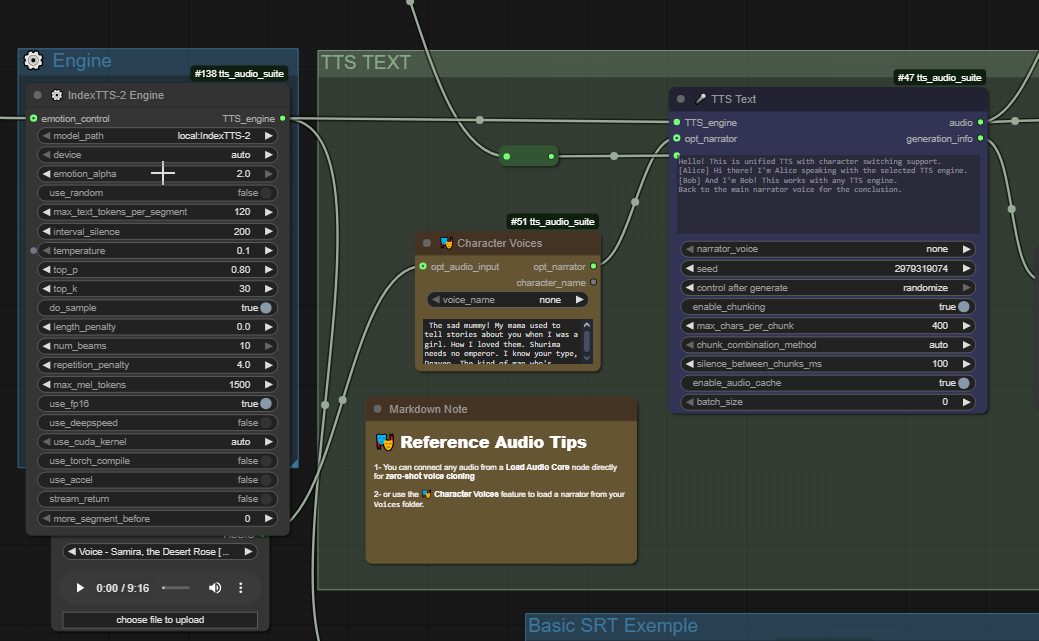Increase the seed value with right arrow
The width and height of the screenshot is (1039, 641).
coord(967,269)
